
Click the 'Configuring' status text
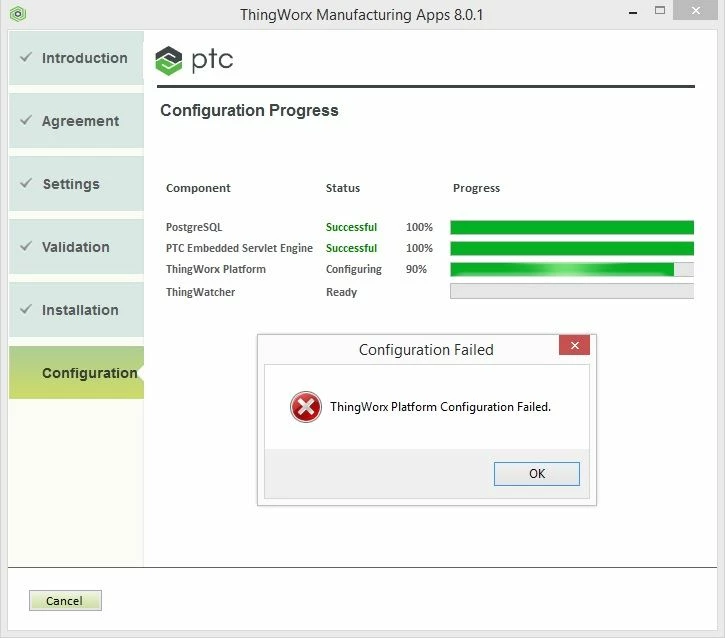[x=354, y=270]
